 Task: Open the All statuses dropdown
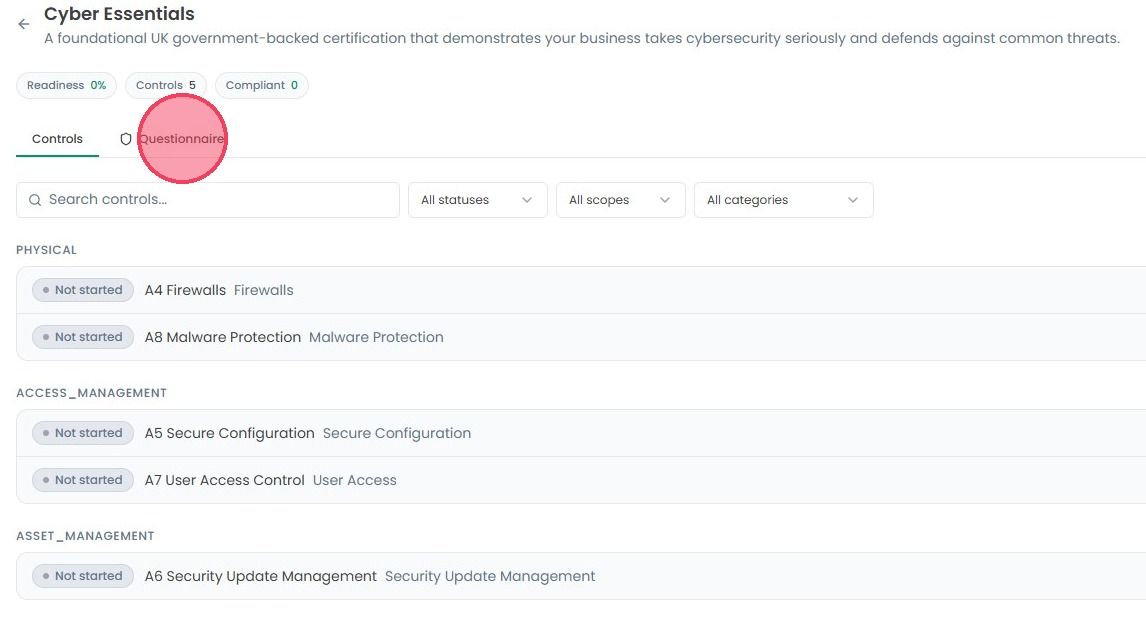coord(477,200)
